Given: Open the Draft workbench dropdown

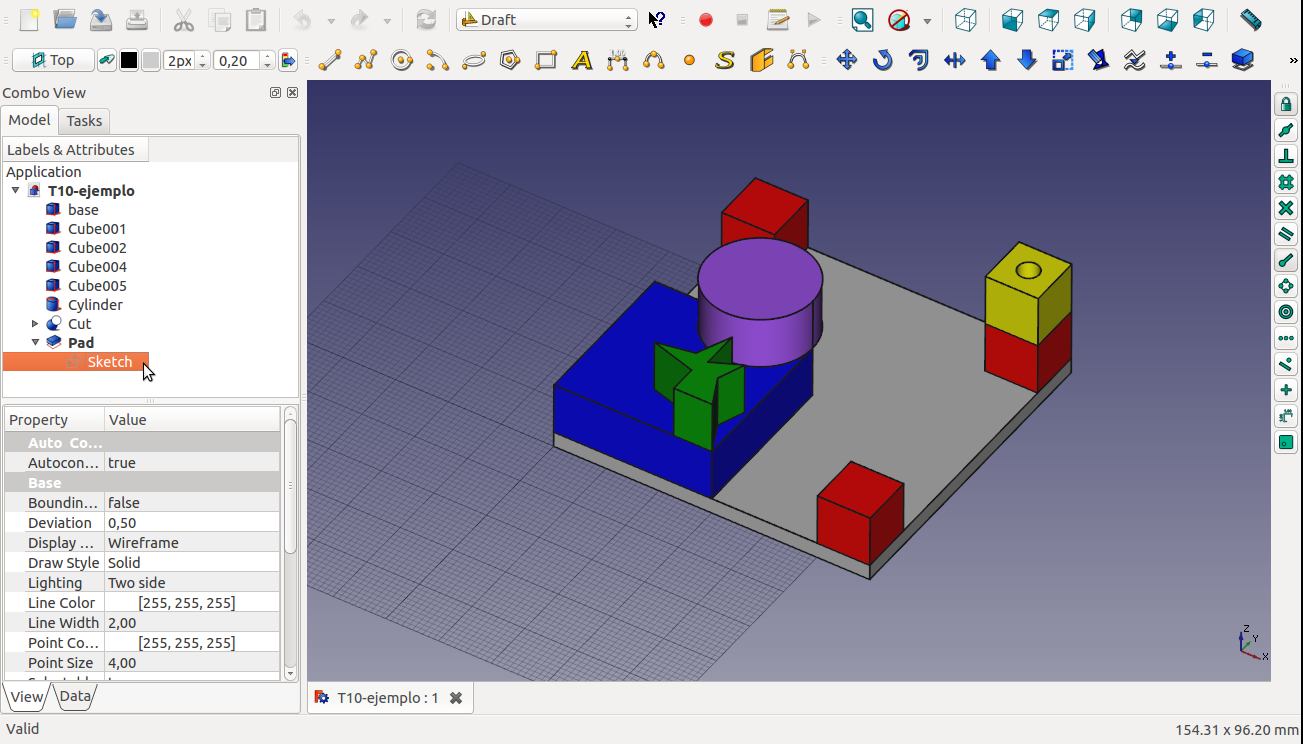Looking at the screenshot, I should click(x=546, y=20).
